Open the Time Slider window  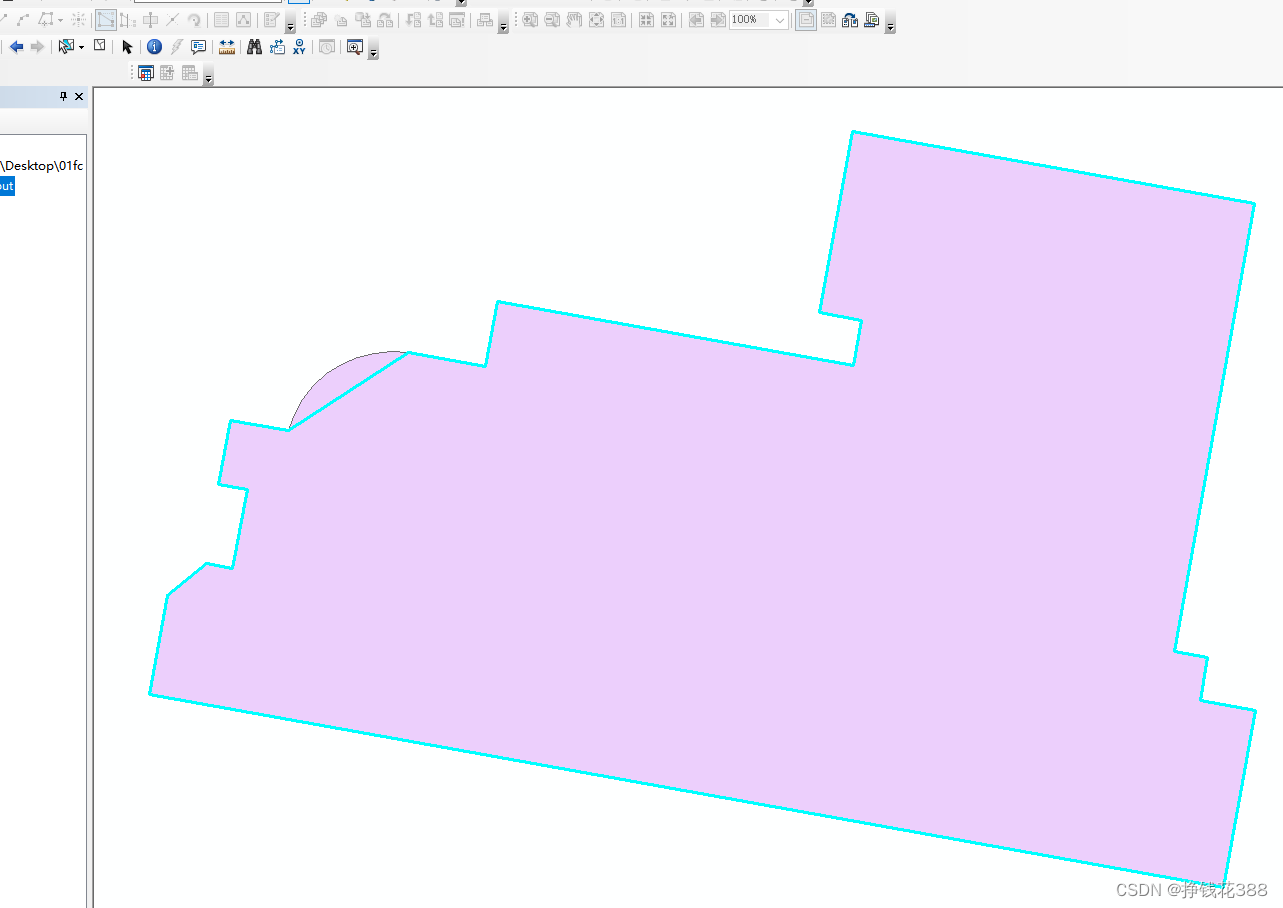(x=326, y=46)
